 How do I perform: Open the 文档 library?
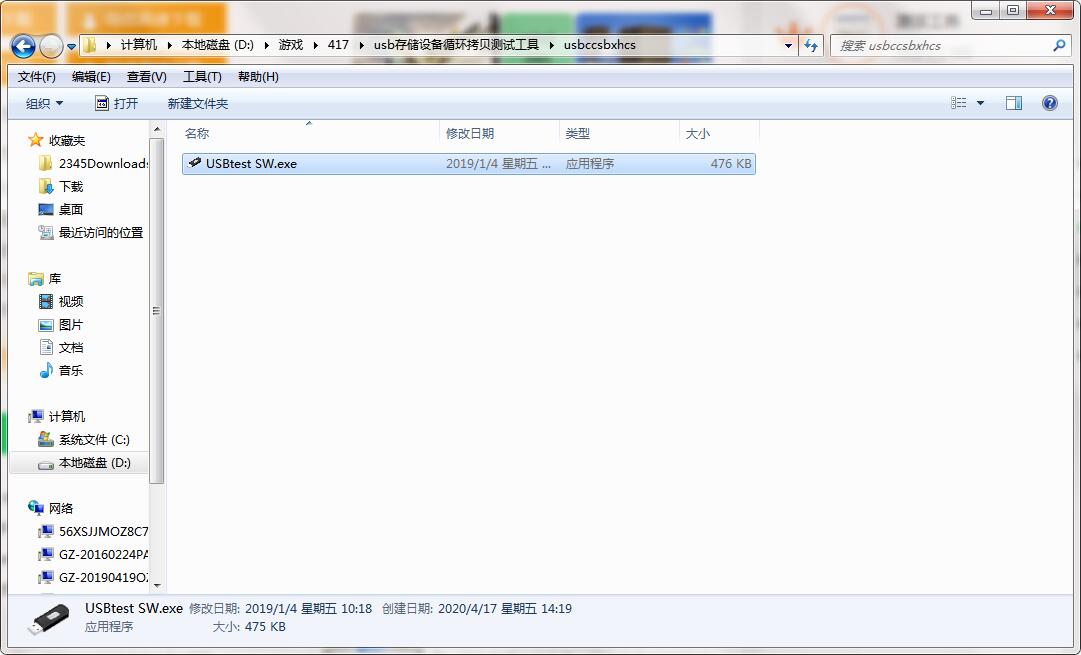click(70, 347)
